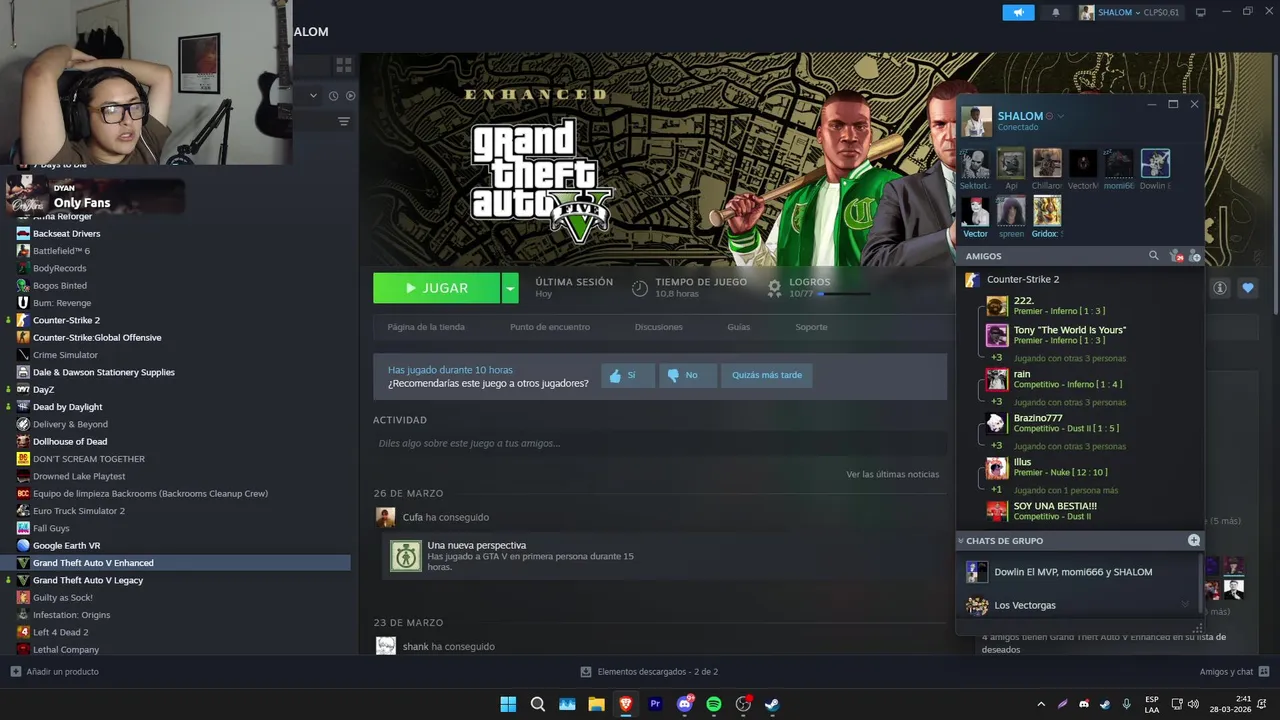The height and width of the screenshot is (720, 1280).
Task: Switch to the Discusiones tab
Action: [x=659, y=327]
